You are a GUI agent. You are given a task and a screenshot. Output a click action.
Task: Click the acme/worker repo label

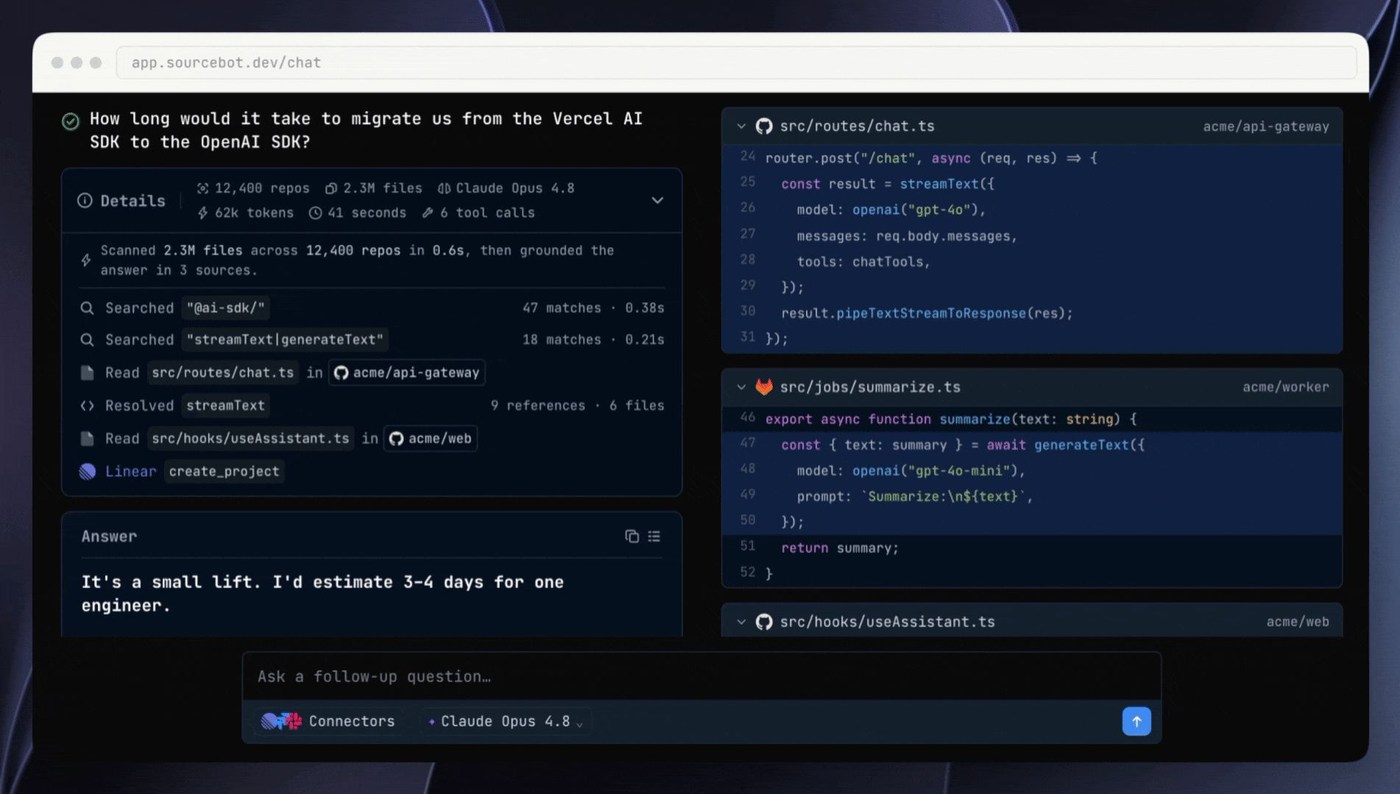click(x=1286, y=387)
